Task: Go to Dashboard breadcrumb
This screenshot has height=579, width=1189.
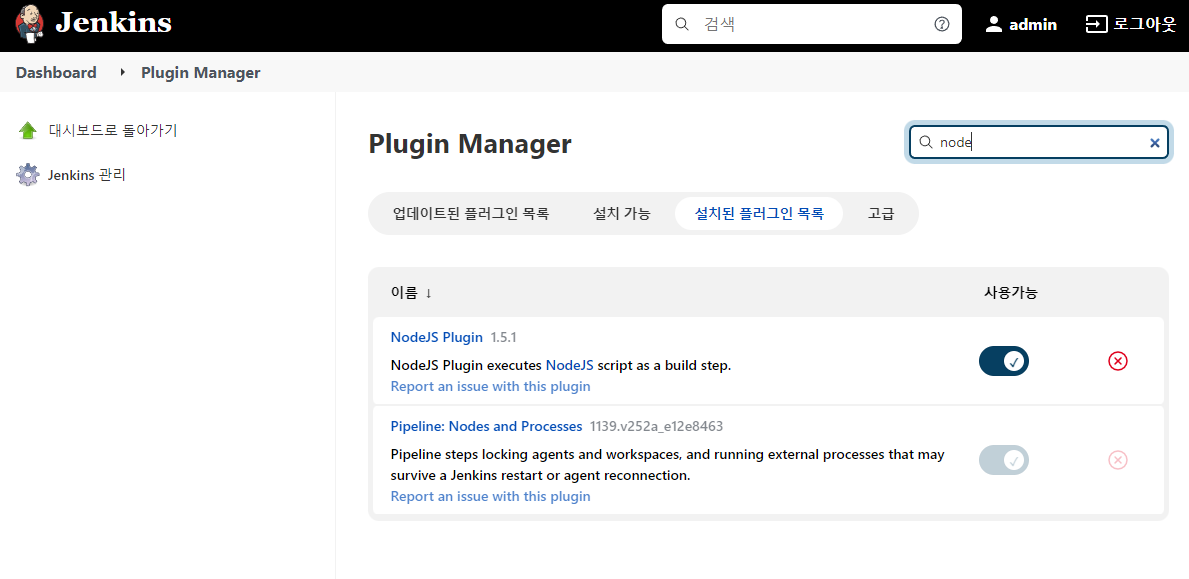Action: point(56,73)
